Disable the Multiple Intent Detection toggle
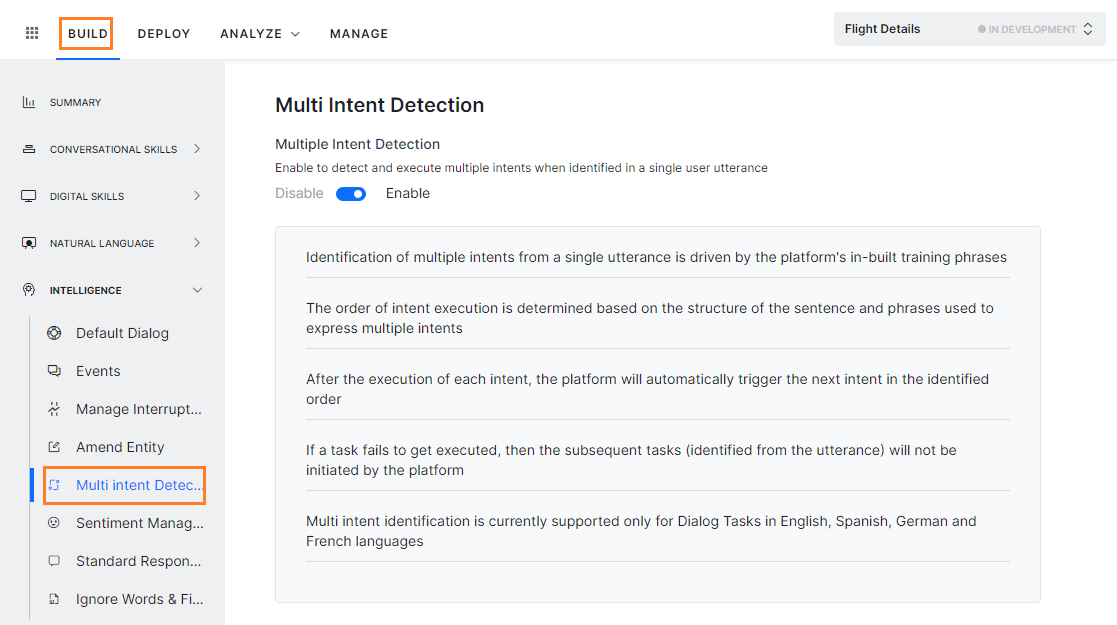 click(351, 192)
